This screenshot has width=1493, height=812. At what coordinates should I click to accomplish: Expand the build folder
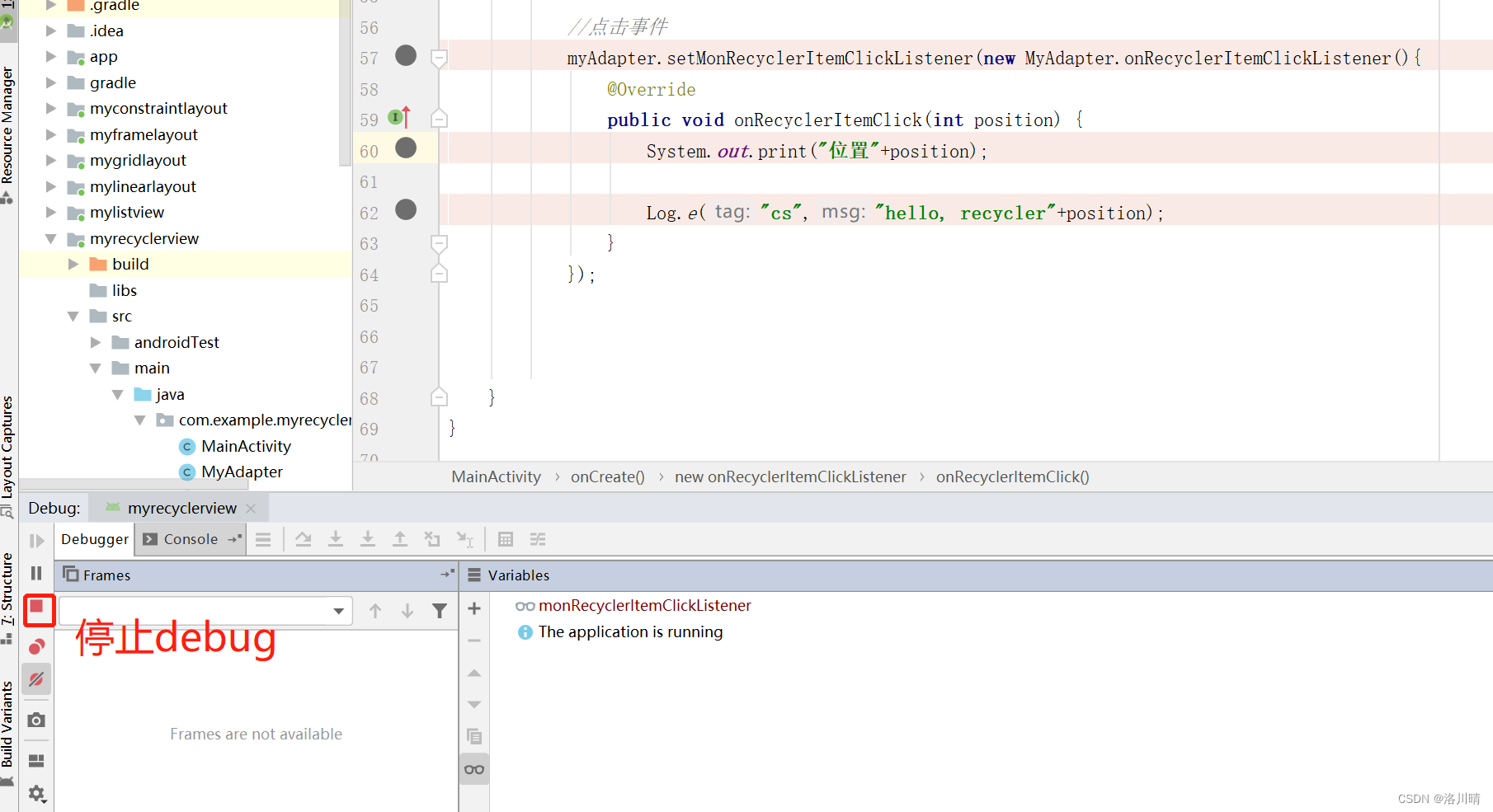73,264
